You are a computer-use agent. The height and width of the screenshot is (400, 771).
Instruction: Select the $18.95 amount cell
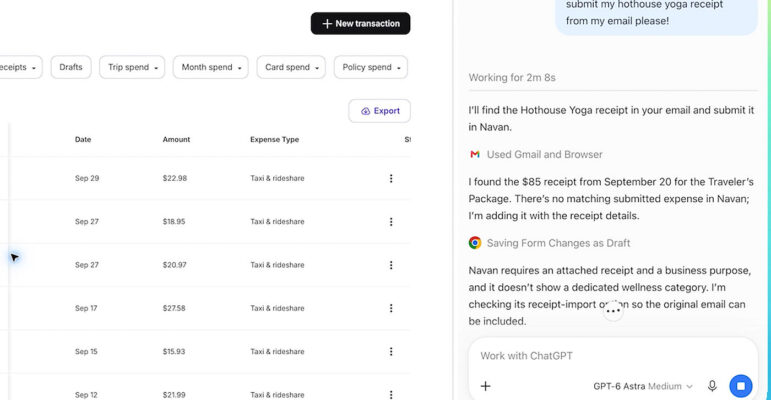pos(174,222)
